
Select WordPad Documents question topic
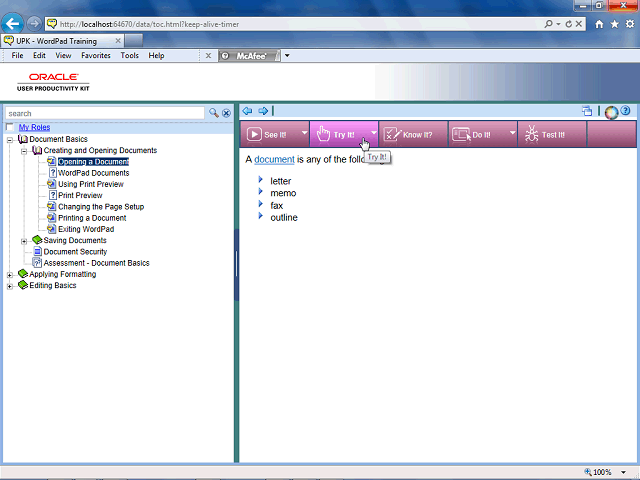click(x=93, y=173)
